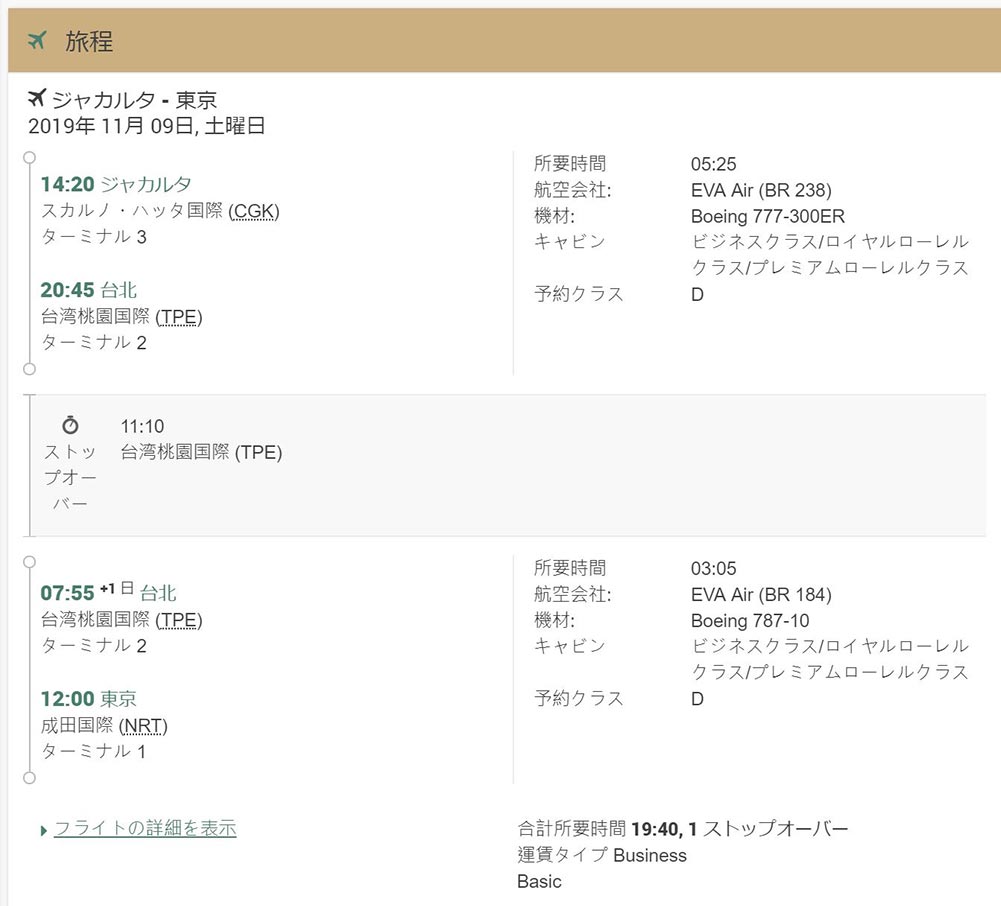Image resolution: width=1001 pixels, height=906 pixels.
Task: Click flight duration value 03:05
Action: pos(713,568)
